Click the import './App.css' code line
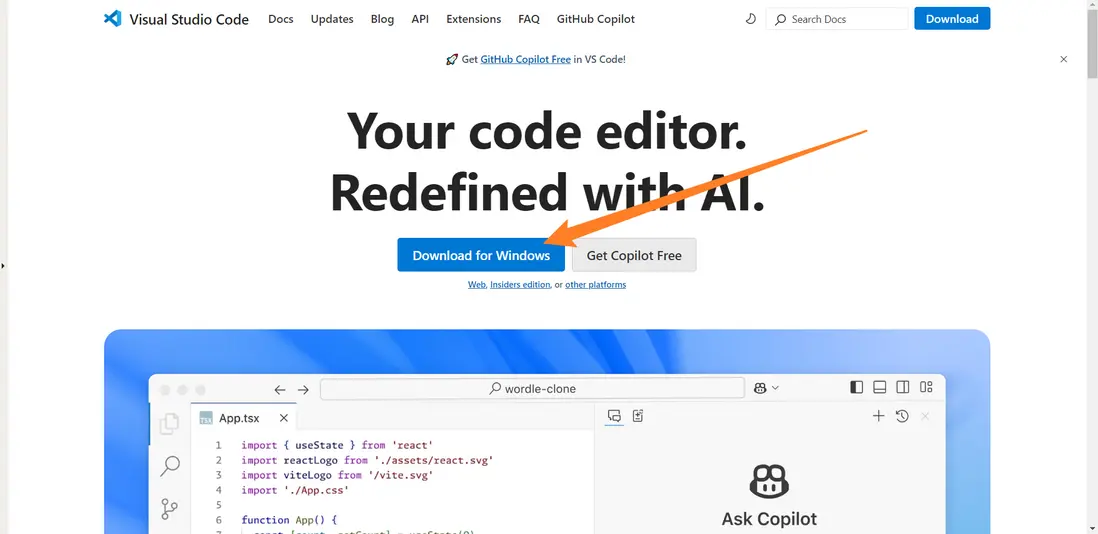The width and height of the screenshot is (1098, 534). [295, 490]
